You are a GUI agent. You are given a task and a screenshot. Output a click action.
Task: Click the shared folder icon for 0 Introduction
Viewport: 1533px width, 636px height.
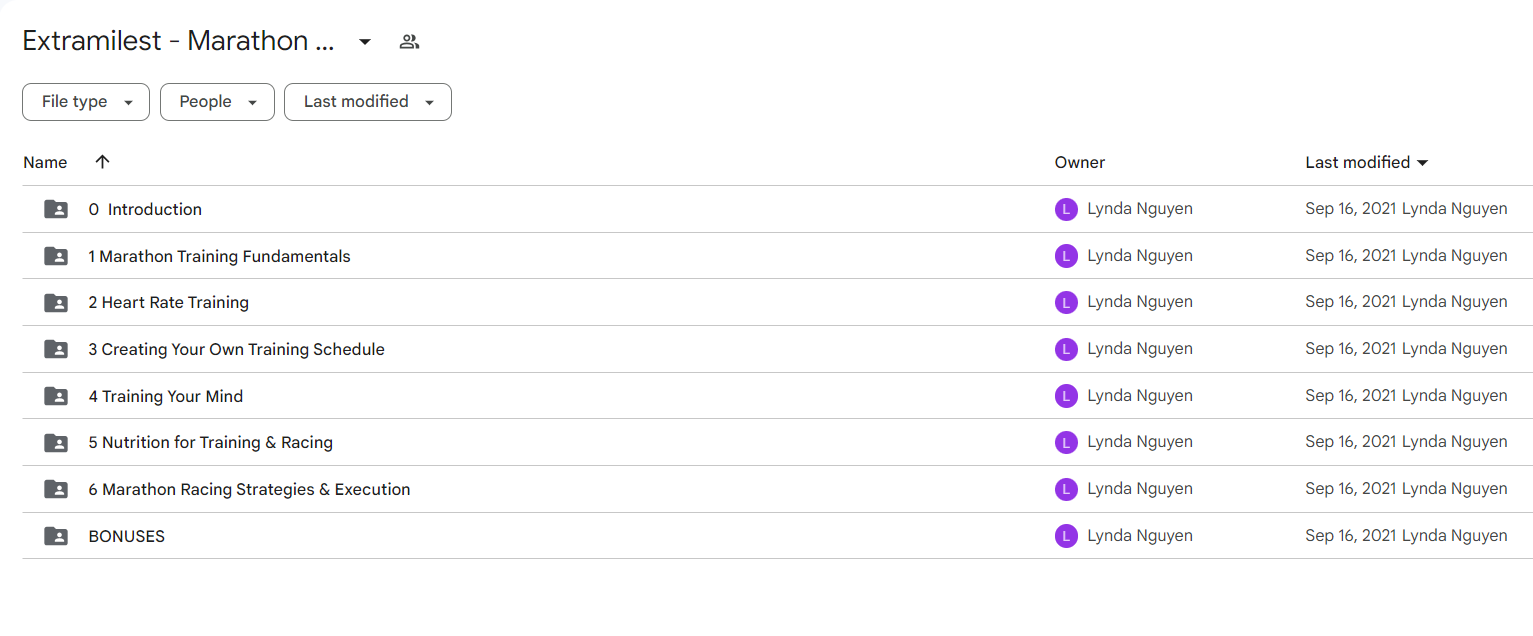[56, 209]
